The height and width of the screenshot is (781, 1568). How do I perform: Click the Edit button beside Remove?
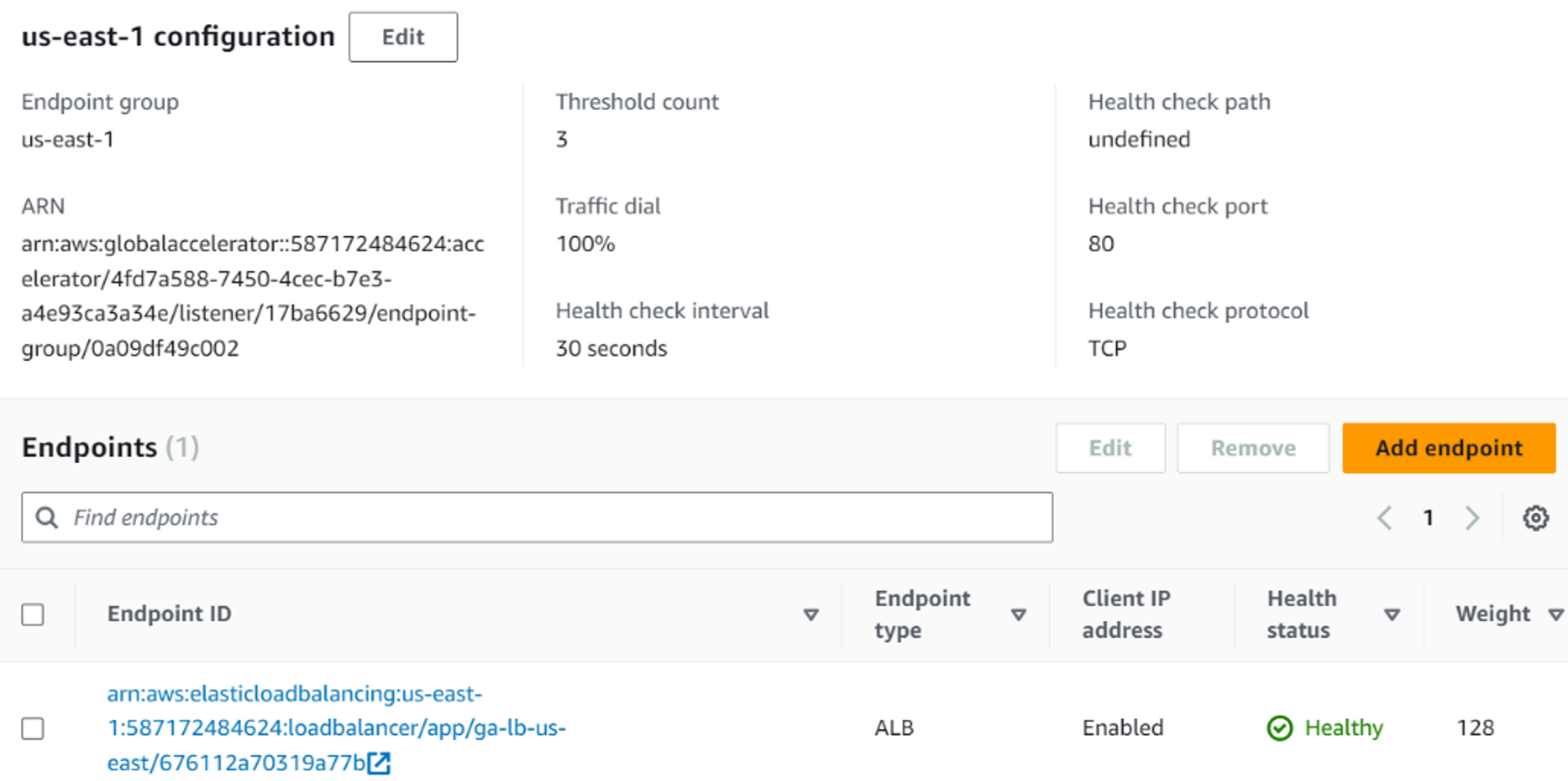1110,448
